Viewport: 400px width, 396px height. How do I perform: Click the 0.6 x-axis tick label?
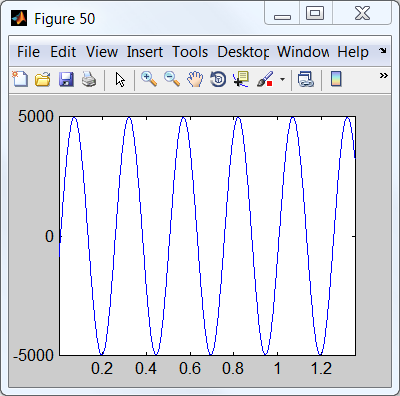(190, 369)
